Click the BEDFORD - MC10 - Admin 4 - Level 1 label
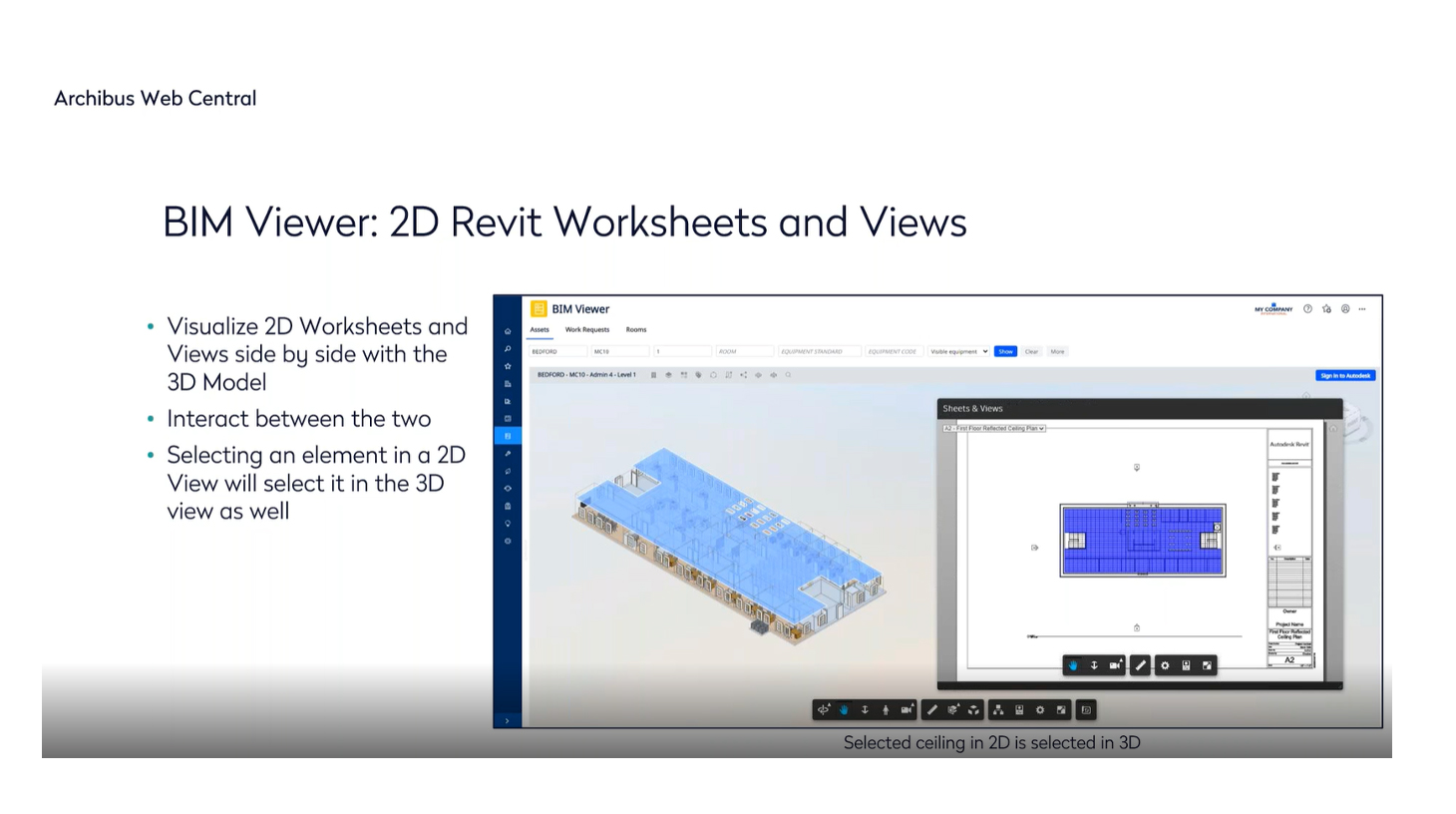The height and width of the screenshot is (814, 1456). (x=586, y=375)
